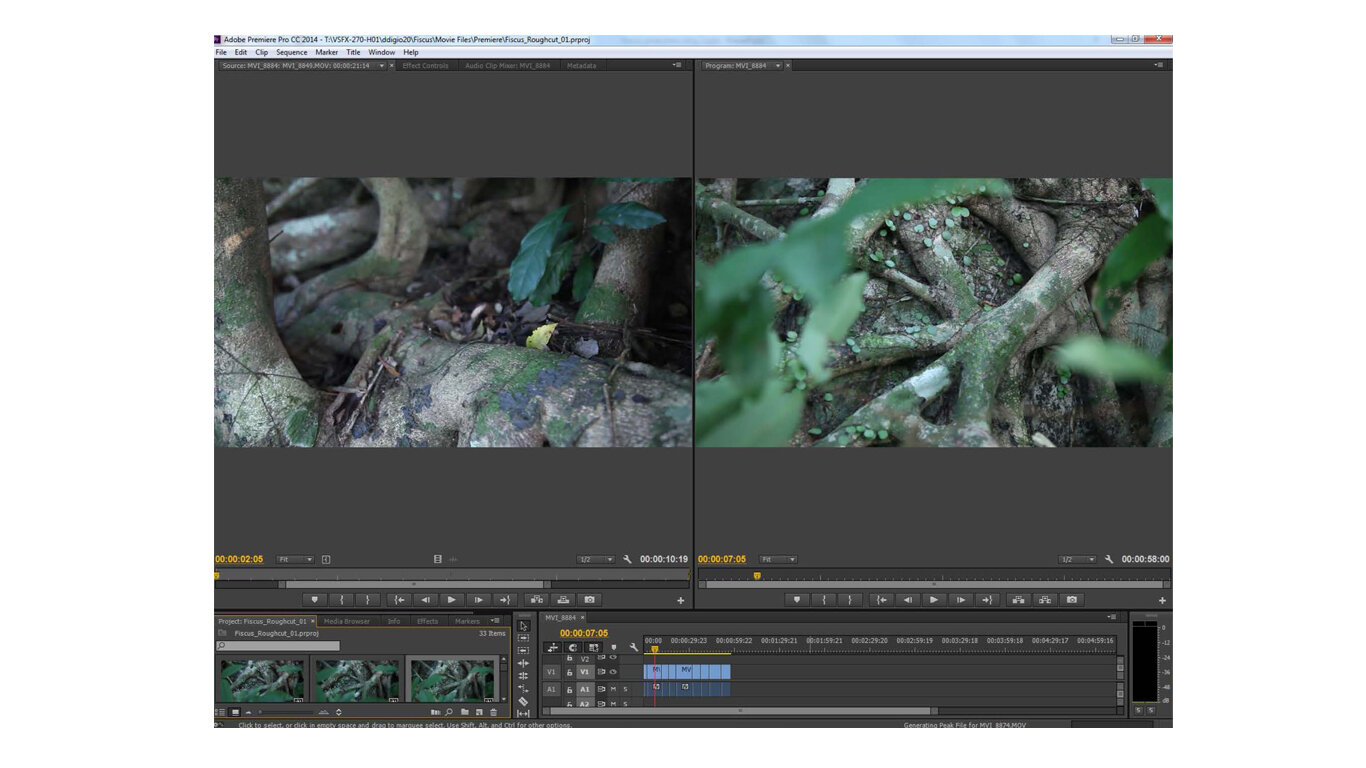Click the timeline horizontal zoom scroll bar

[741, 711]
